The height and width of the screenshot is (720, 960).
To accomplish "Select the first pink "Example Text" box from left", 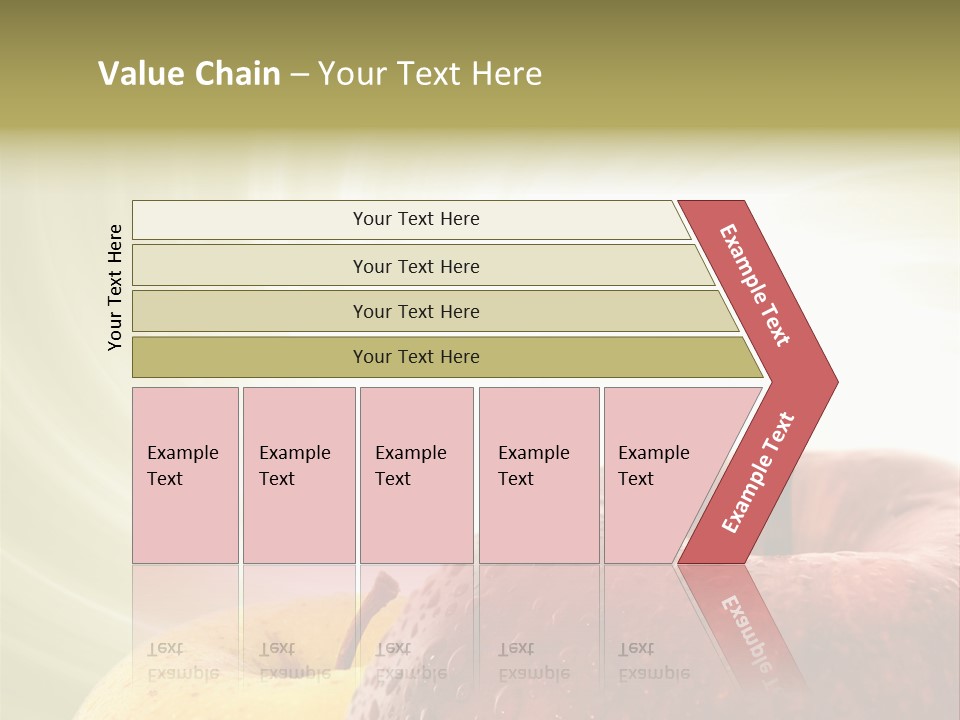I will click(x=185, y=474).
